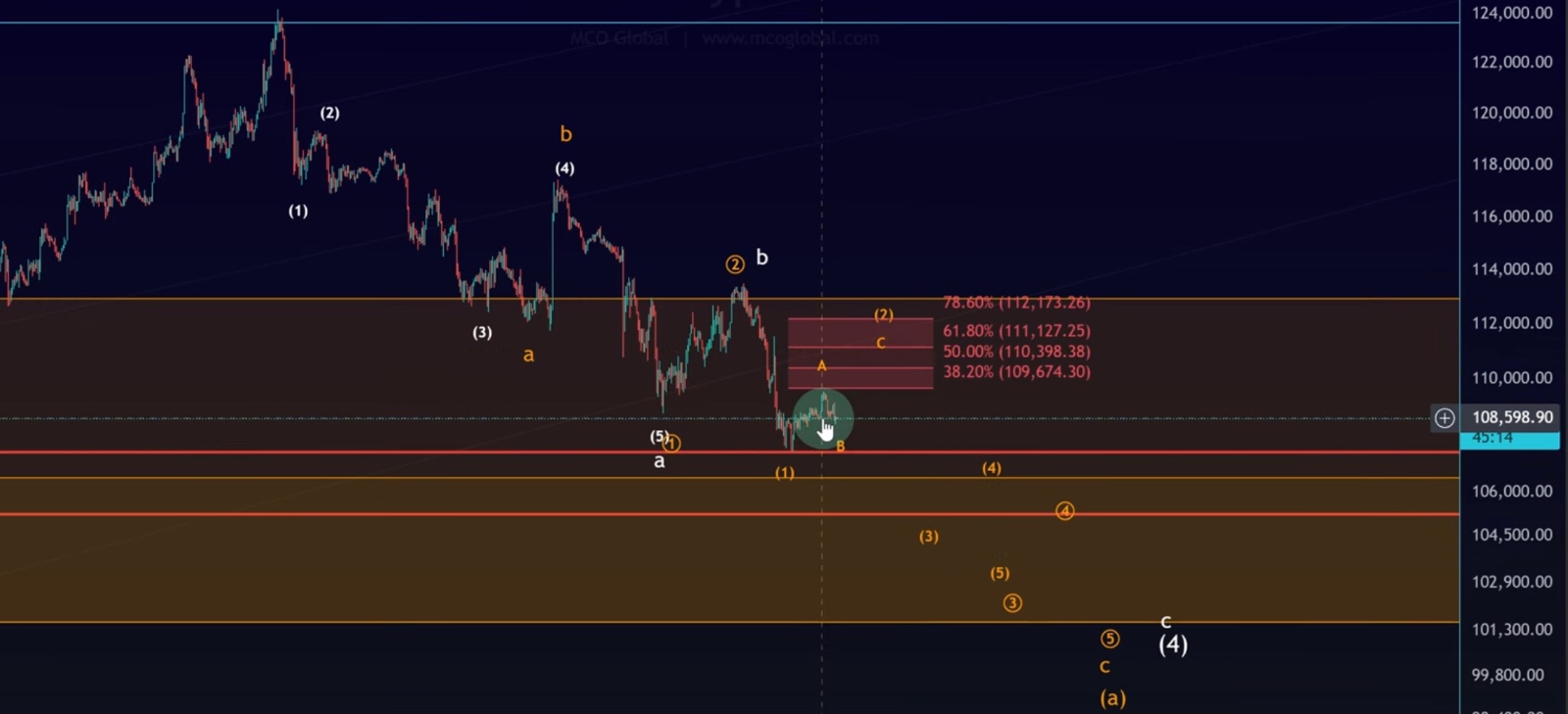Click the circled orange 5 wave marker
Image resolution: width=1568 pixels, height=714 pixels.
click(x=1109, y=640)
